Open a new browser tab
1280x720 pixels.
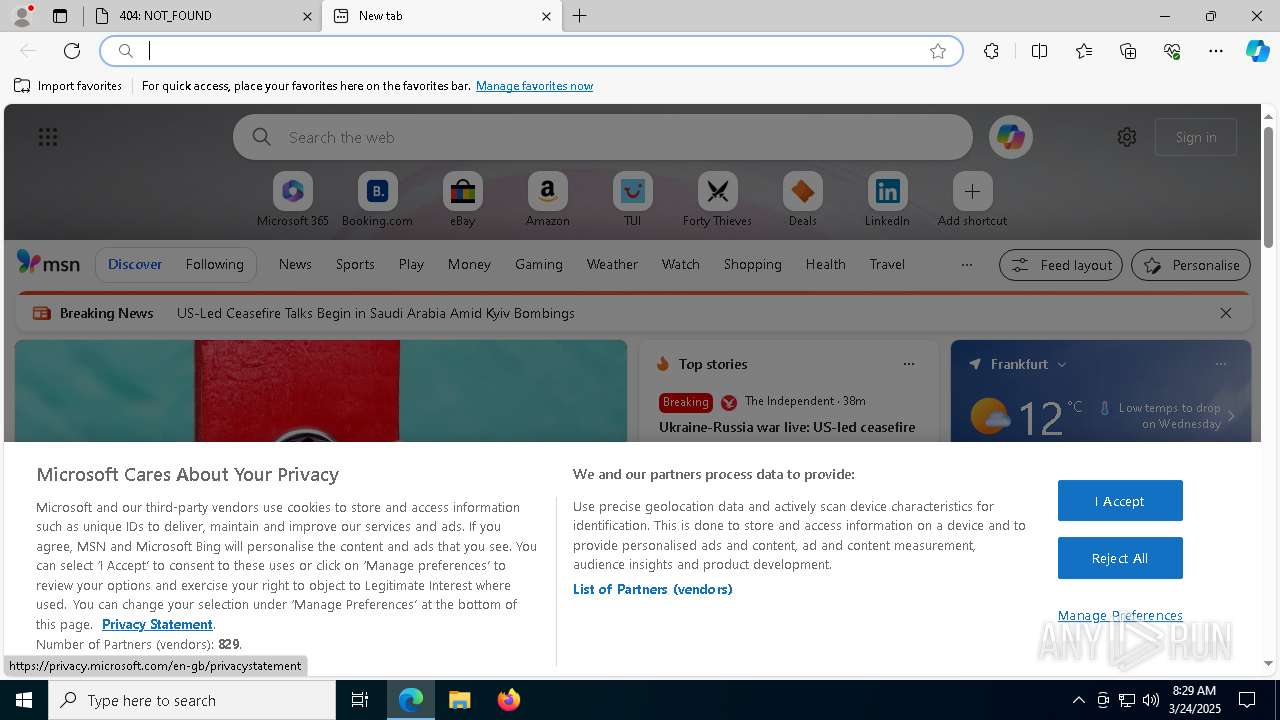click(x=579, y=16)
